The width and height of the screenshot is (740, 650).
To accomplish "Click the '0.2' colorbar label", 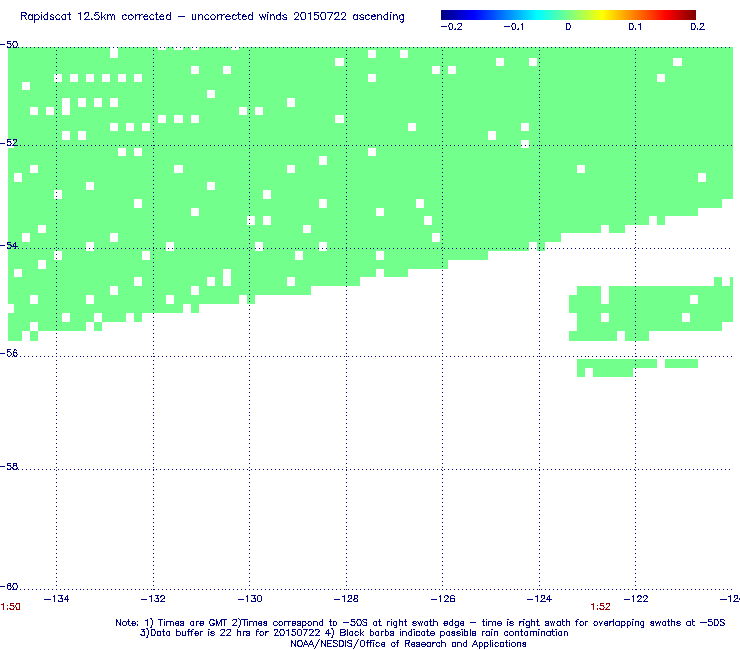I will [x=698, y=27].
